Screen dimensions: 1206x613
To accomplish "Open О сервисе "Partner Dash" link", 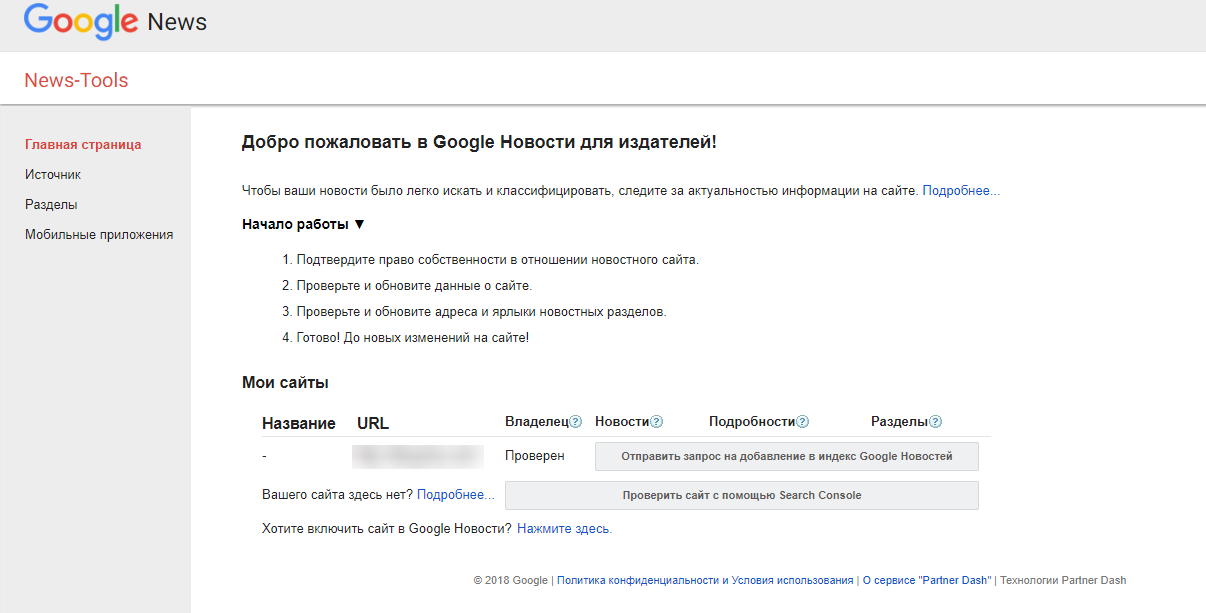I will click(x=927, y=580).
